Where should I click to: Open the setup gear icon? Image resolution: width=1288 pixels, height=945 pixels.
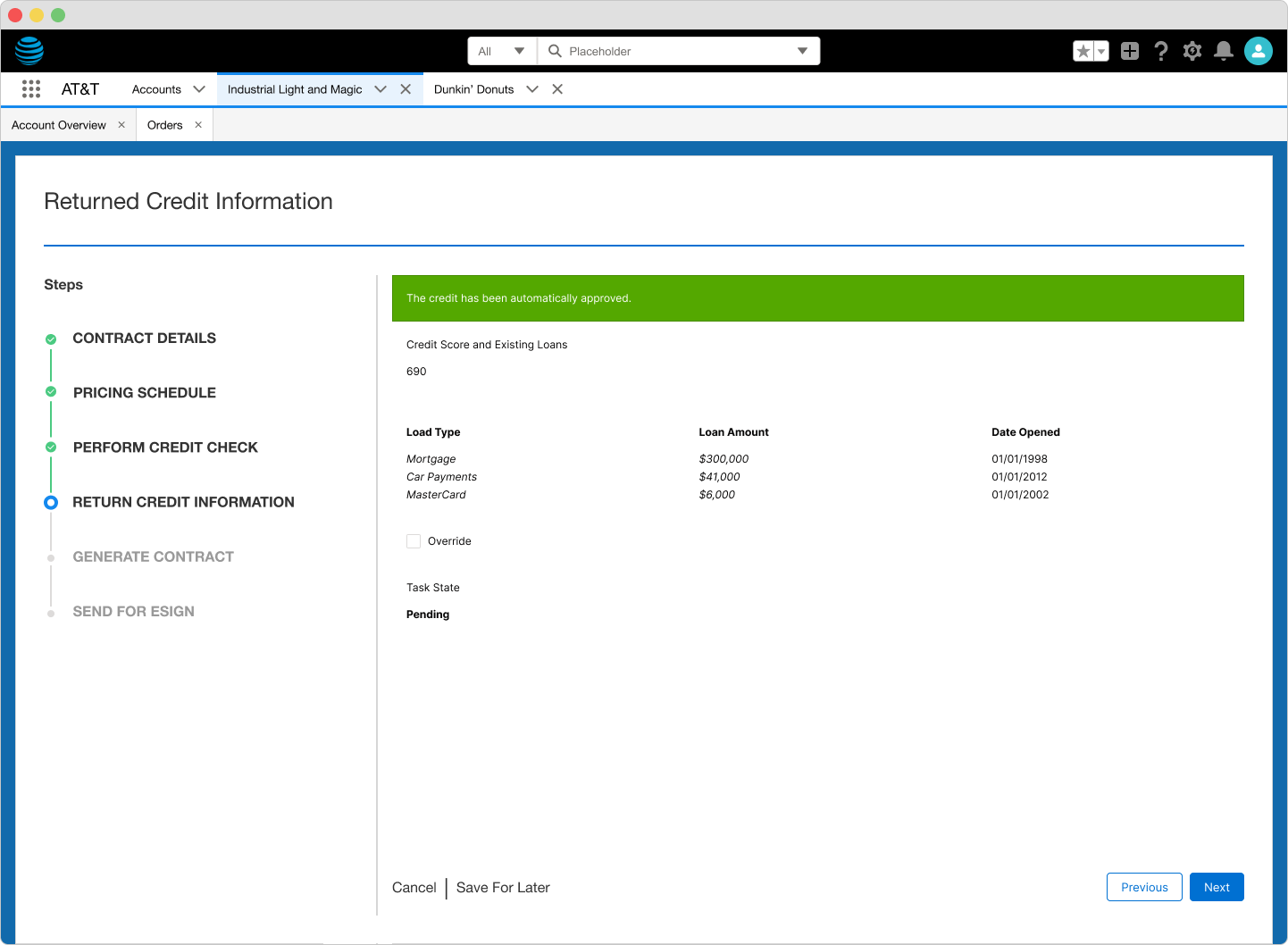tap(1192, 51)
